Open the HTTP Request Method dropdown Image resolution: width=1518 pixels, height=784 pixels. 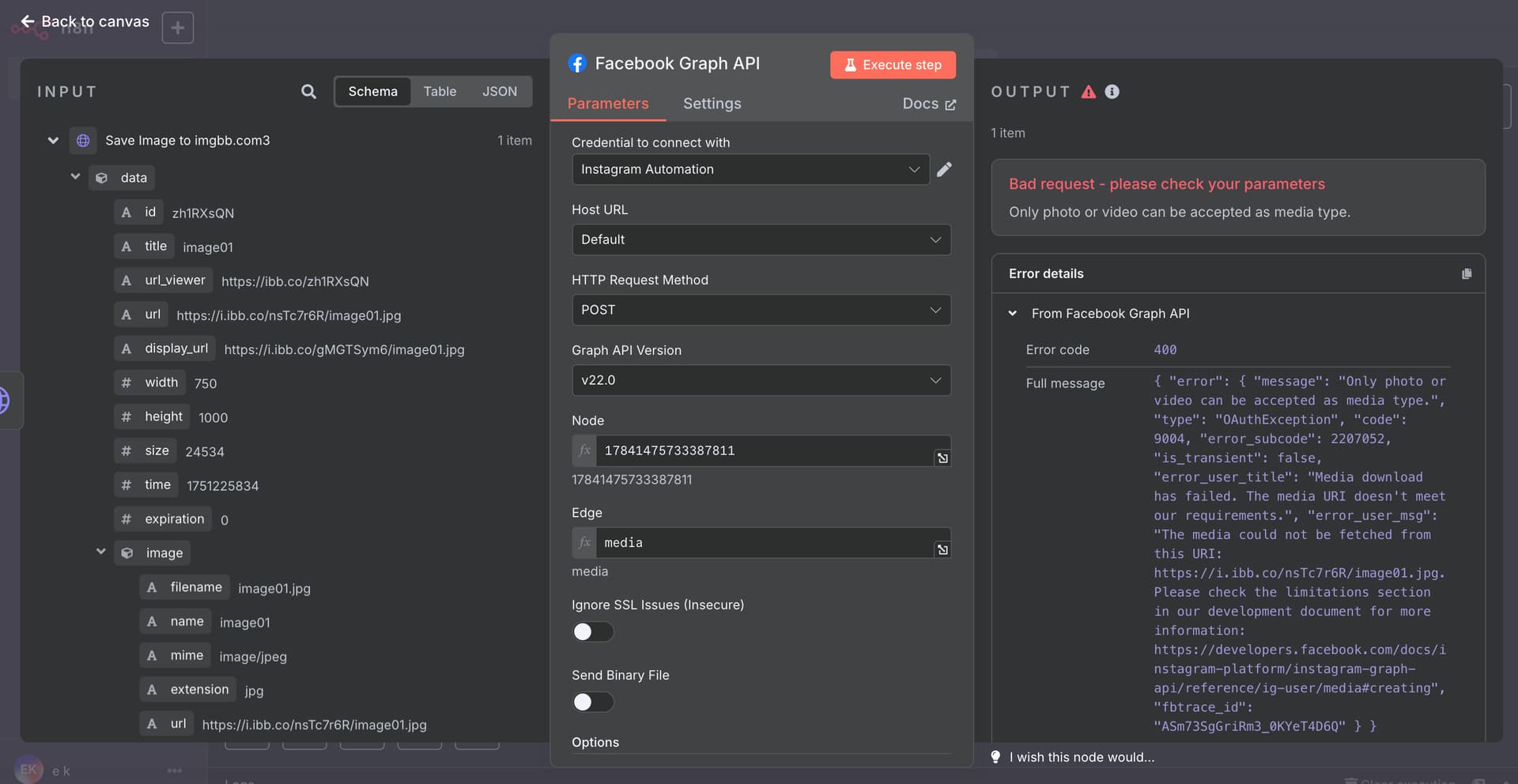click(761, 310)
